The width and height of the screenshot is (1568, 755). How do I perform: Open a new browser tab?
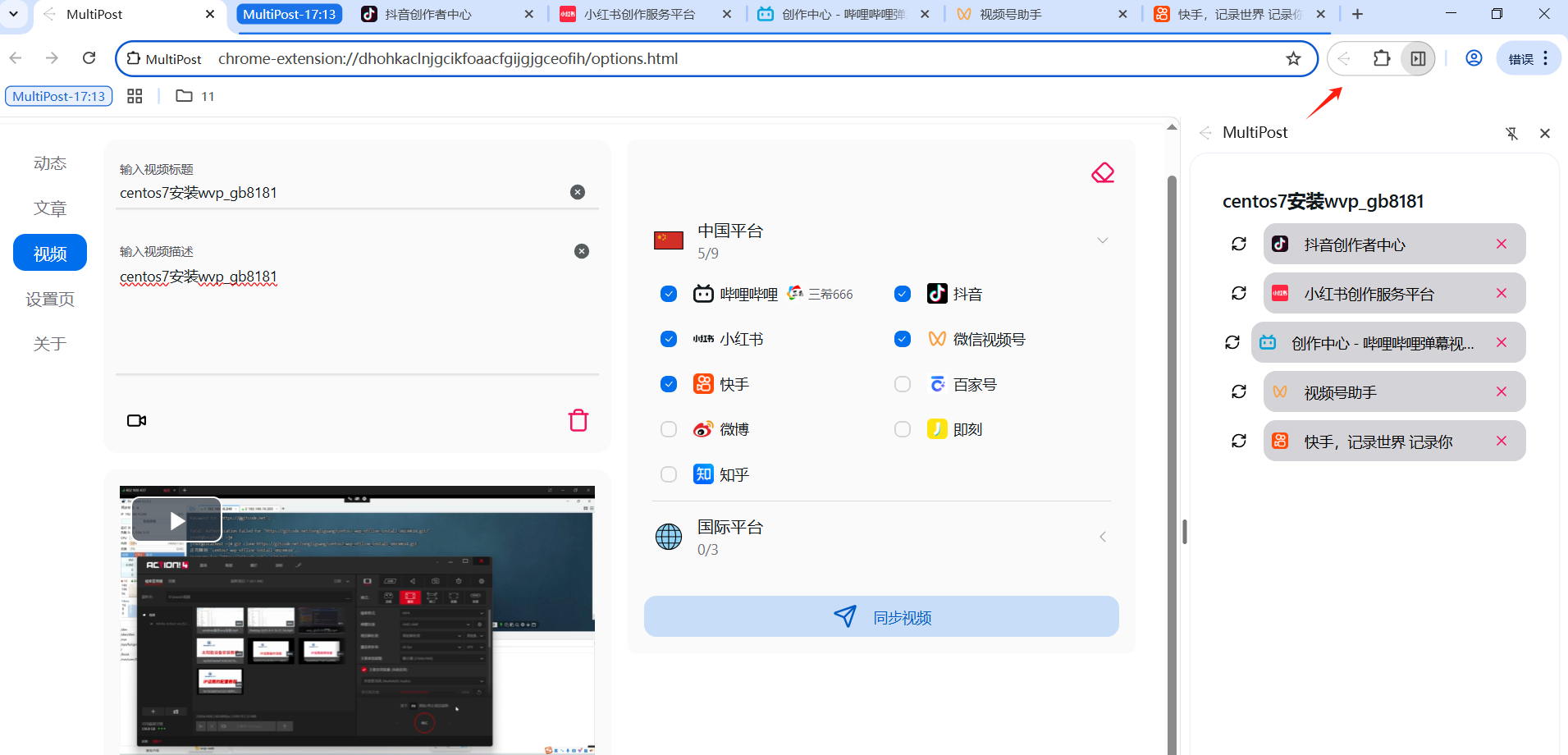(1357, 14)
